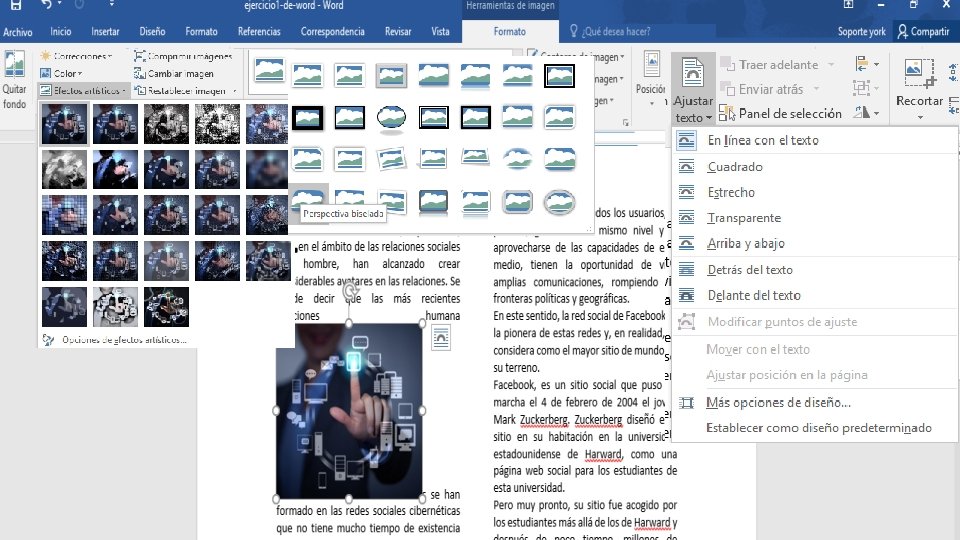This screenshot has height=540, width=960.
Task: Open Panel de selección
Action: [780, 113]
